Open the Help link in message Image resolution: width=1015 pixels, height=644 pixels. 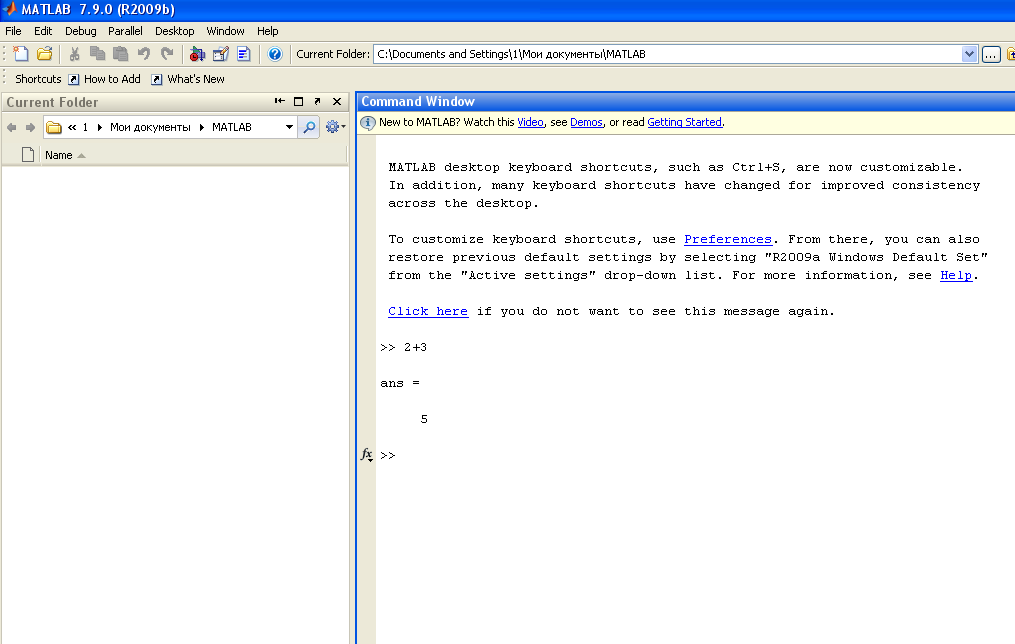956,276
